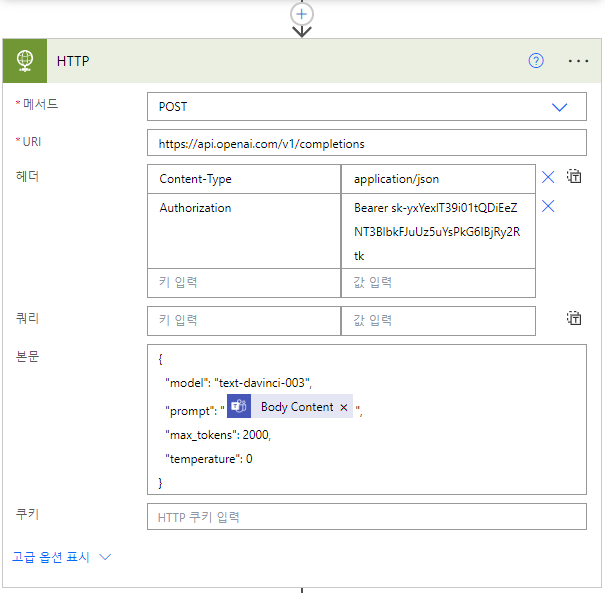Click the "temperature": 0 line
This screenshot has height=593, width=605.
[209, 459]
